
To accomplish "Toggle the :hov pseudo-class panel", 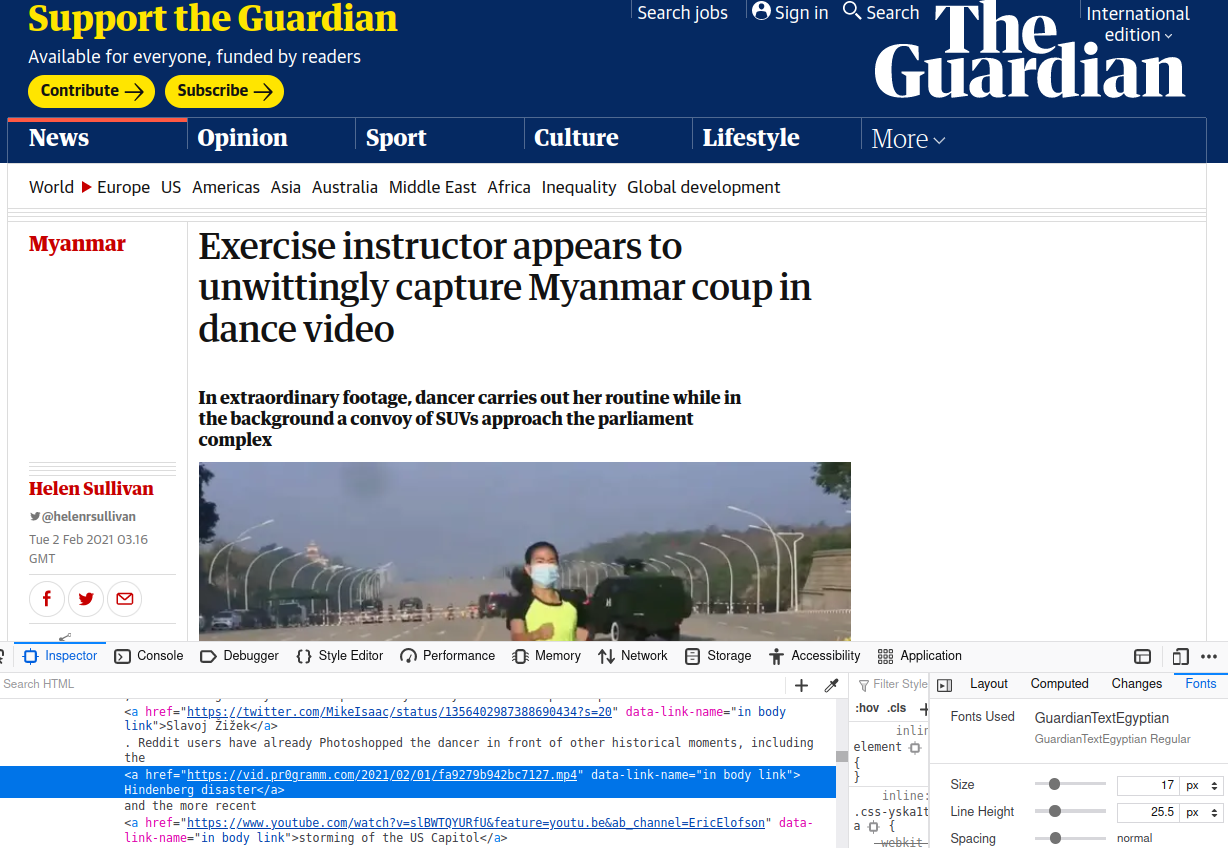I will (x=866, y=708).
